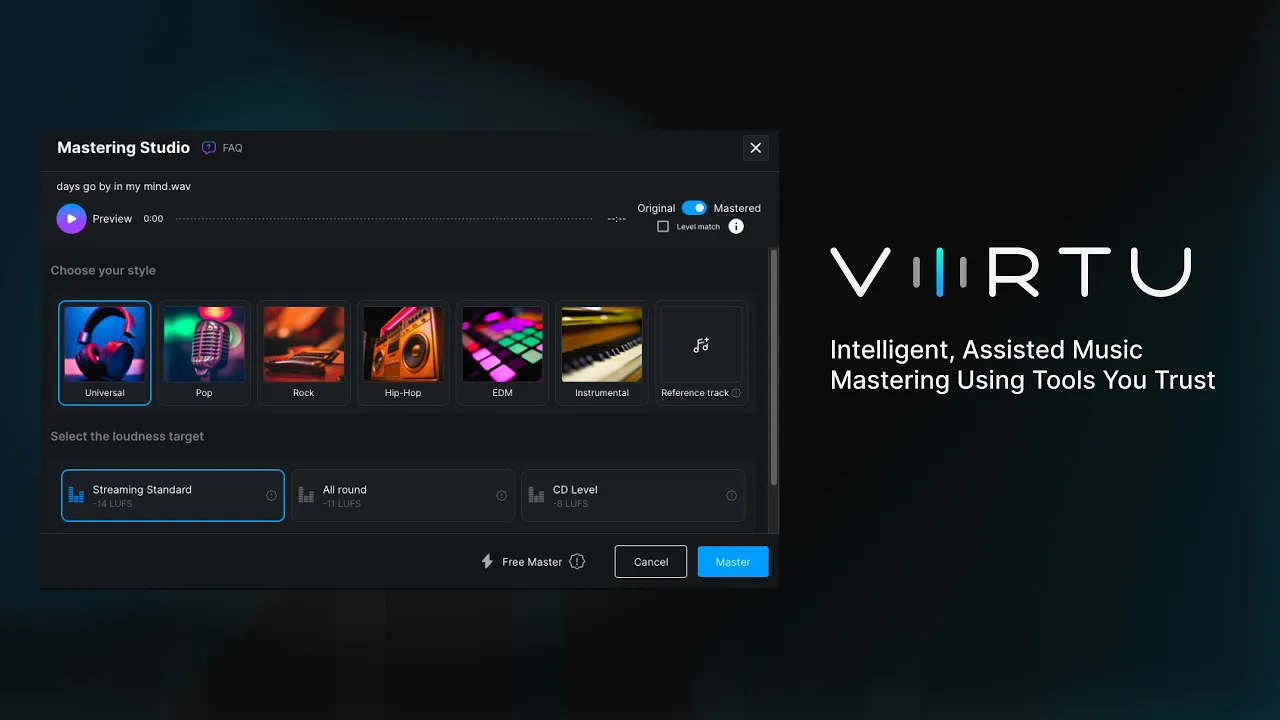Click the Reference track music note icon
Image resolution: width=1280 pixels, height=720 pixels.
pos(701,345)
